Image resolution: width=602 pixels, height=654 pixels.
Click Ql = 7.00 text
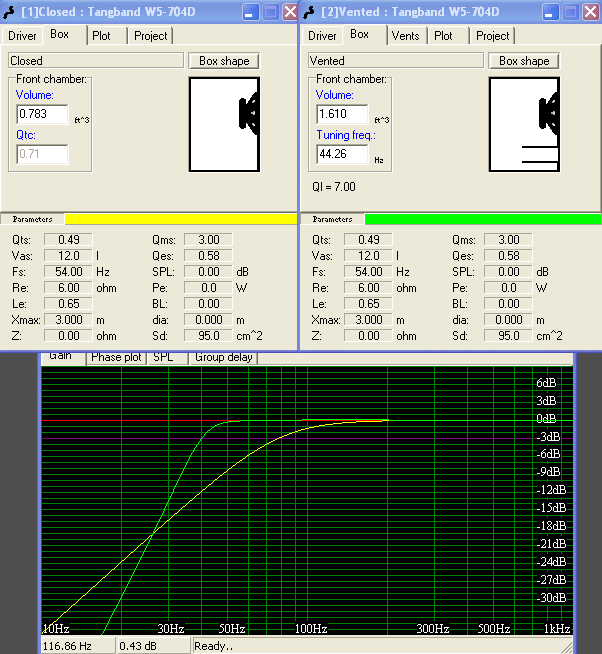[x=334, y=187]
